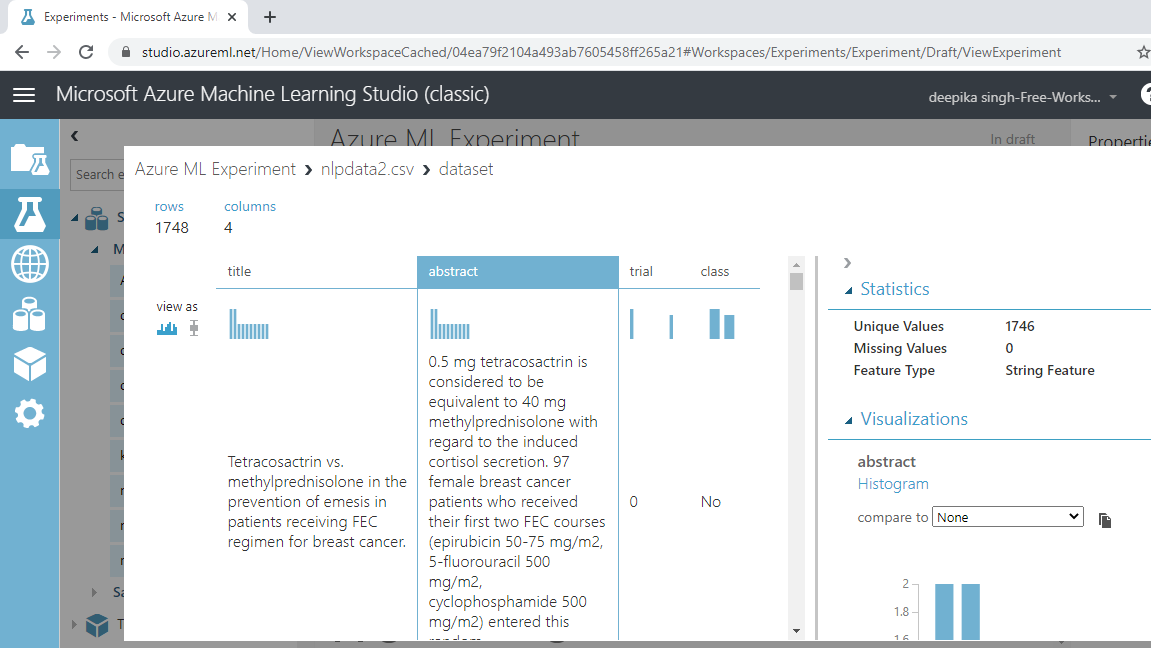The width and height of the screenshot is (1151, 648).
Task: Click the Histogram link
Action: [x=893, y=484]
